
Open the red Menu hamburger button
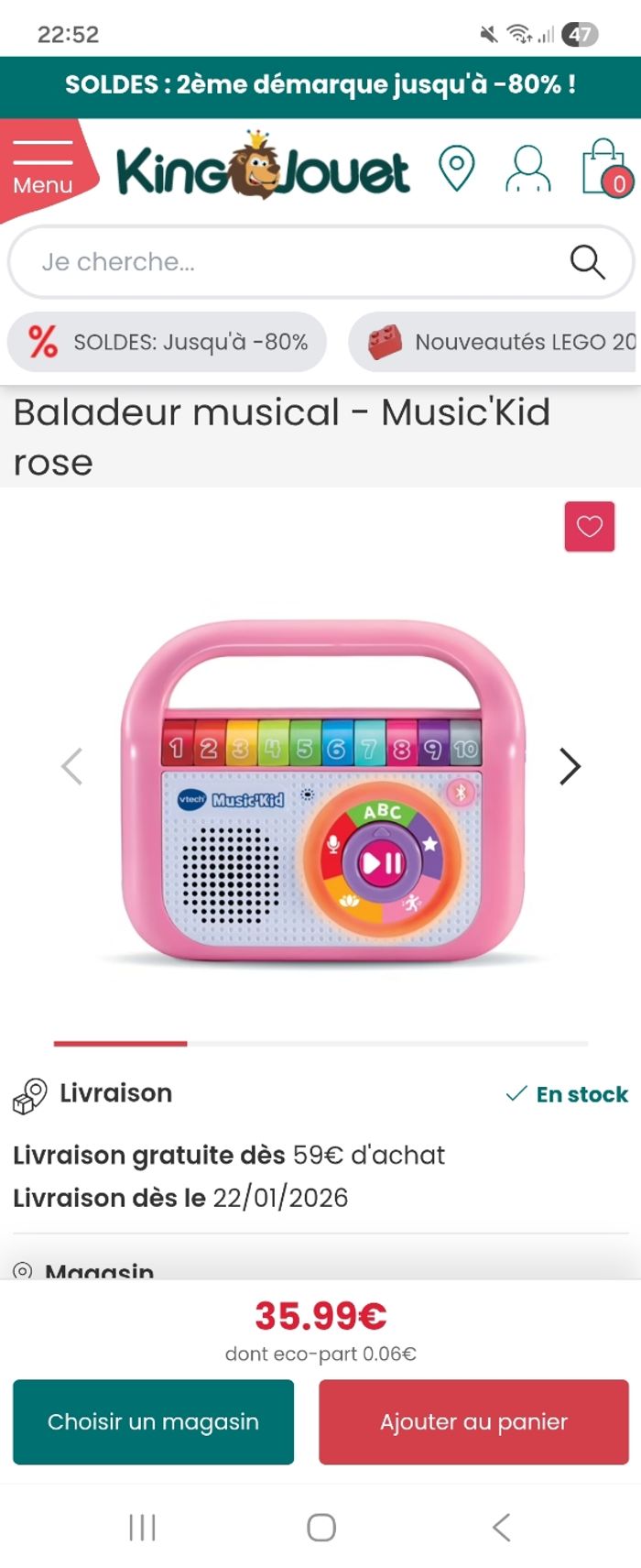click(44, 170)
